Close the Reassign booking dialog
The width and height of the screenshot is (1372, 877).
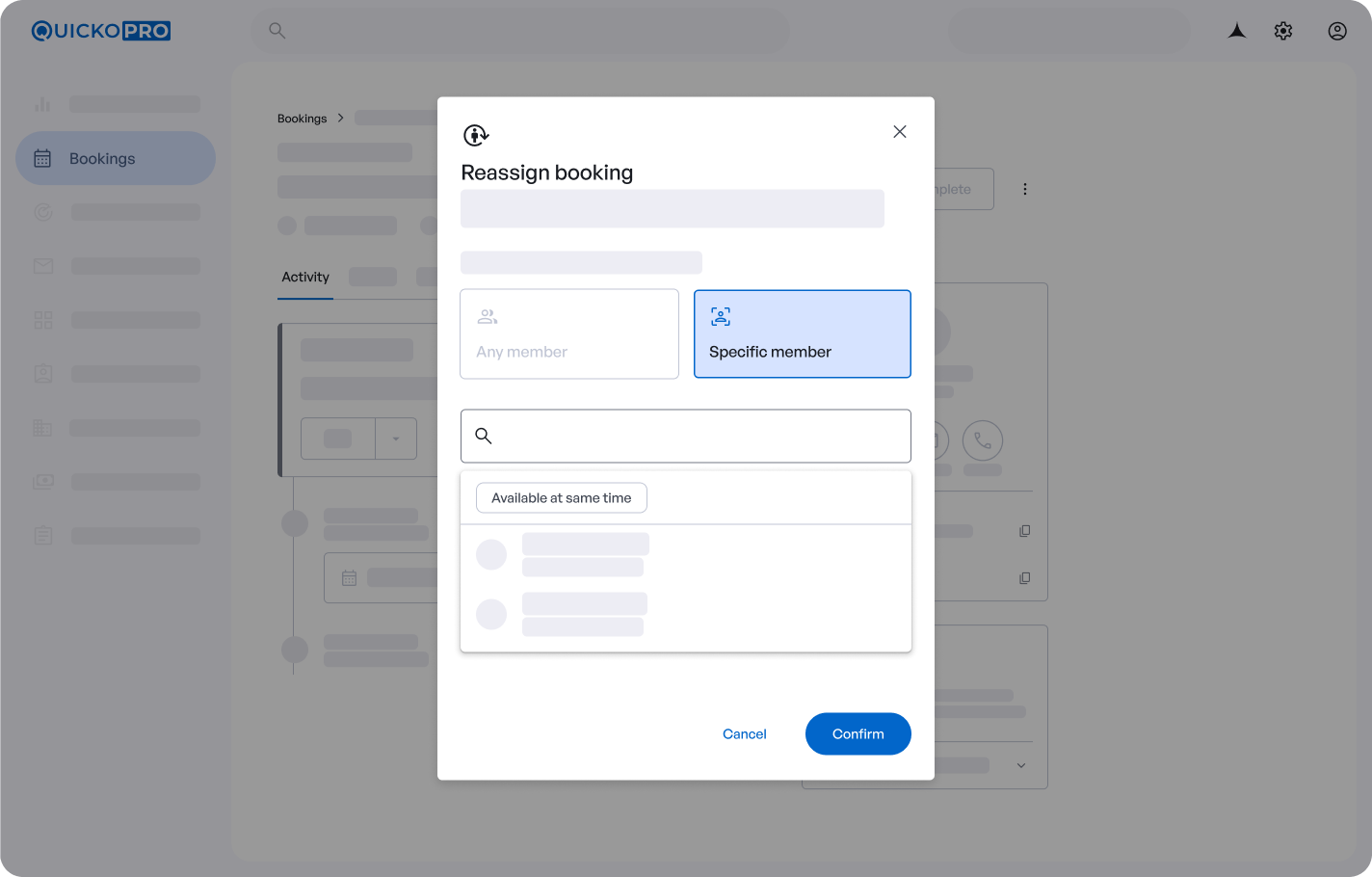(x=899, y=132)
